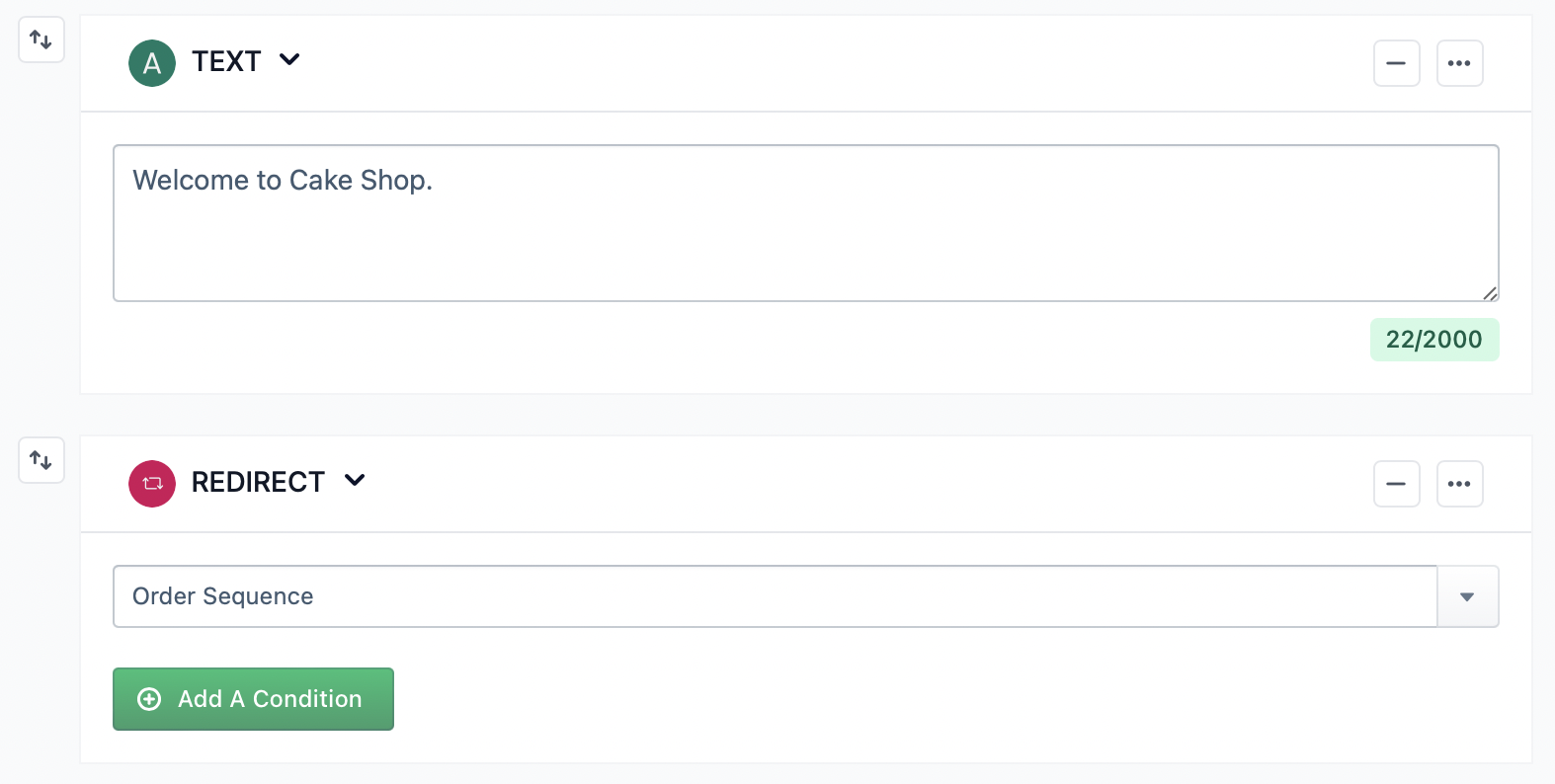Open the TEXT block more options menu

1459,63
